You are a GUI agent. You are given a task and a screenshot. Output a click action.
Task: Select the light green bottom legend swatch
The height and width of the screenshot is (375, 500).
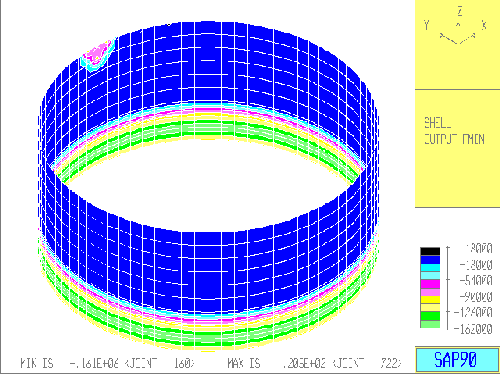[x=430, y=324]
